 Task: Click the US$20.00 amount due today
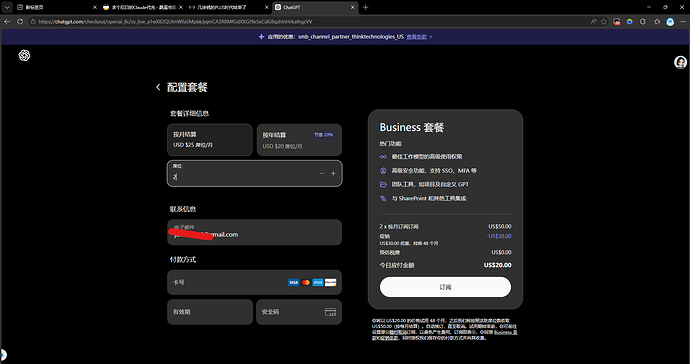498,265
